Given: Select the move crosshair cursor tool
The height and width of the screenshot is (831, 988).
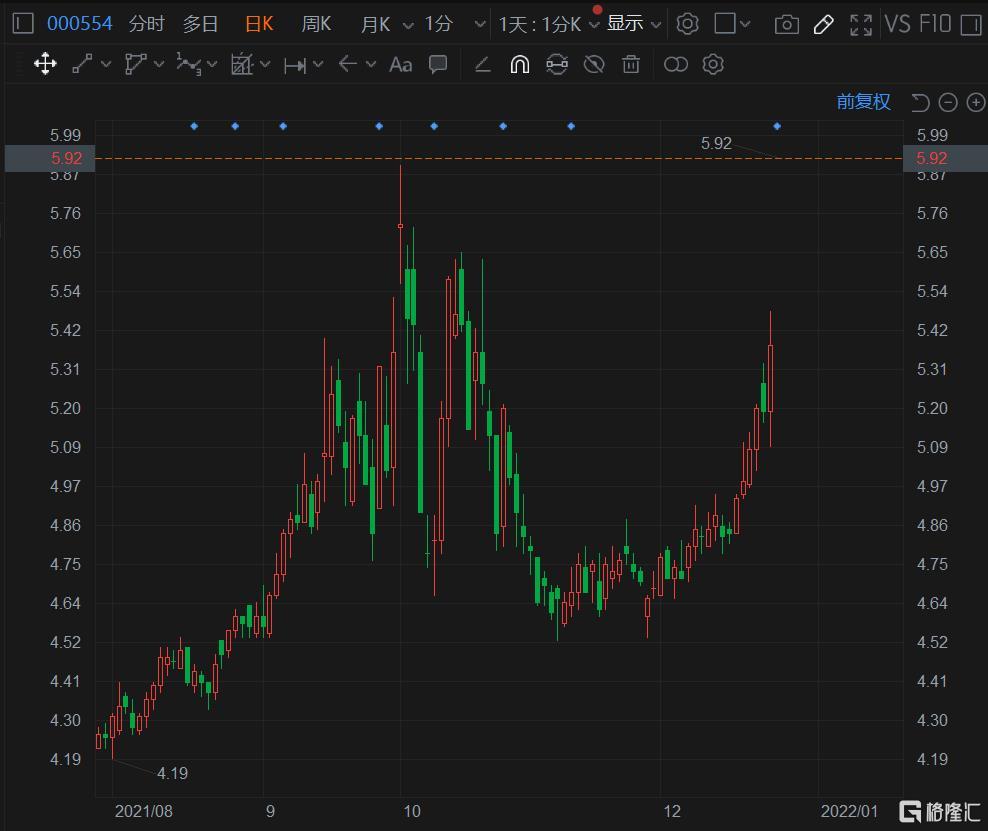Looking at the screenshot, I should [45, 64].
